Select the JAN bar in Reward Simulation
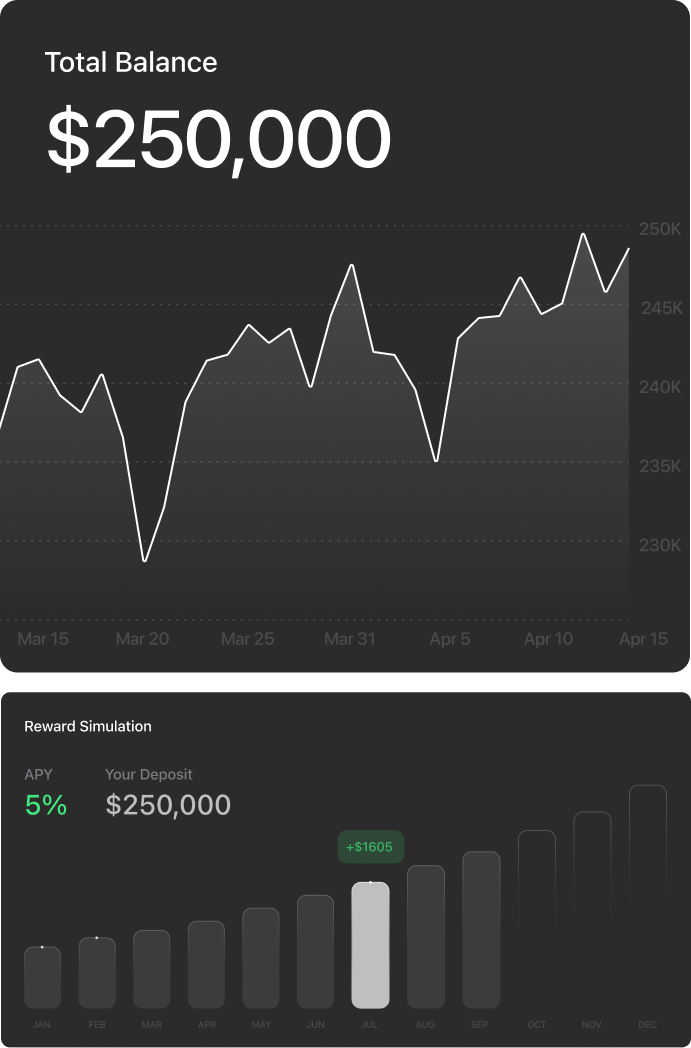The width and height of the screenshot is (691, 1048). point(42,977)
